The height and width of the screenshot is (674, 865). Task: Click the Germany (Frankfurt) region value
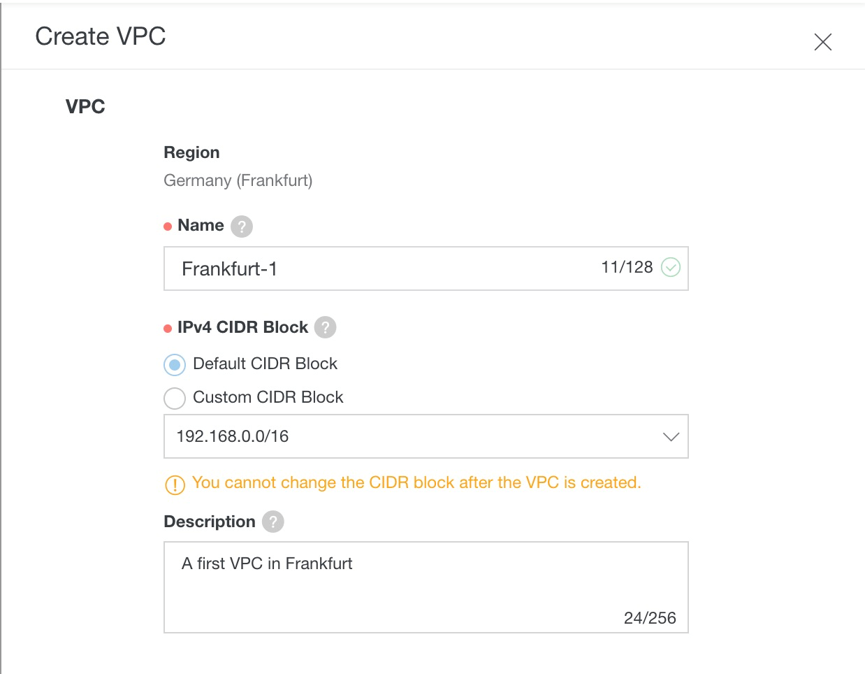pos(238,181)
